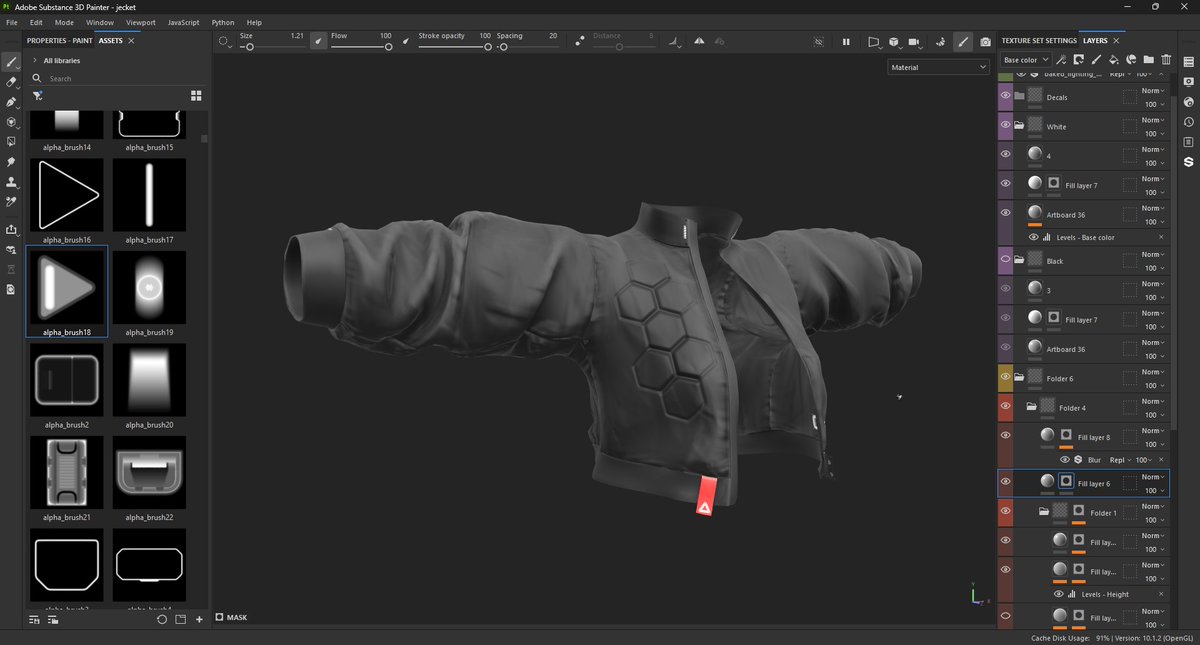Show the Black folder layer
Image resolution: width=1200 pixels, height=645 pixels.
coord(1005,260)
